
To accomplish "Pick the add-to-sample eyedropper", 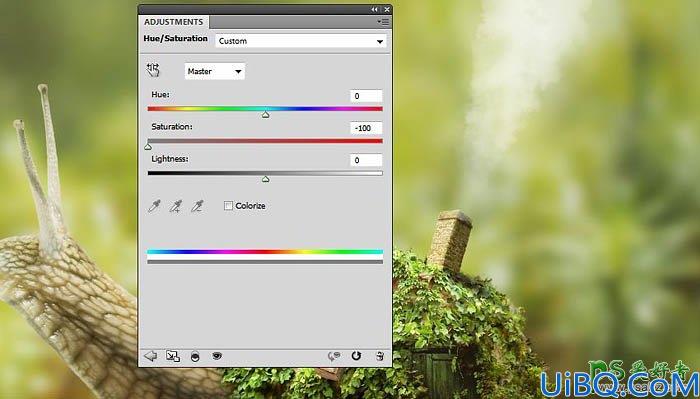I will pyautogui.click(x=175, y=206).
